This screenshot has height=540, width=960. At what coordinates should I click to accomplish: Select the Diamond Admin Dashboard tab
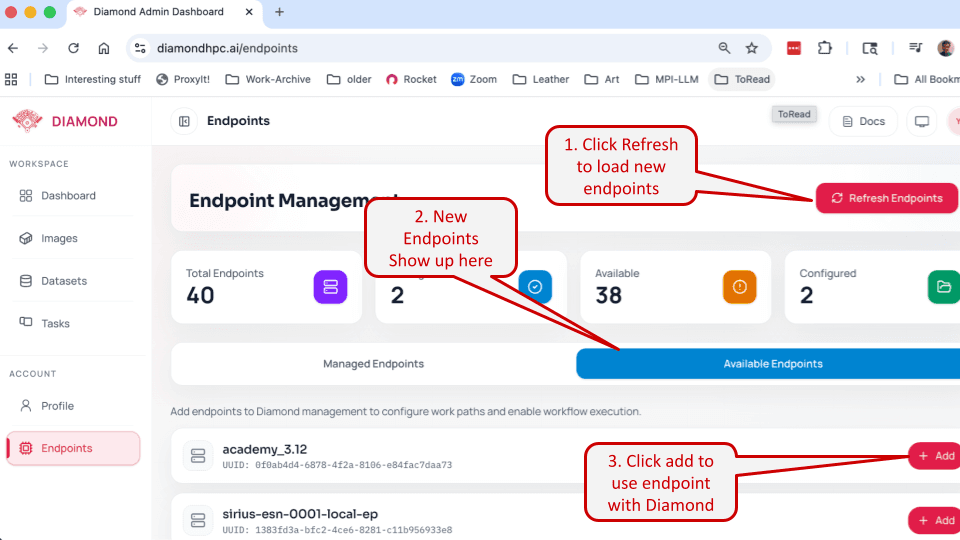(x=164, y=13)
